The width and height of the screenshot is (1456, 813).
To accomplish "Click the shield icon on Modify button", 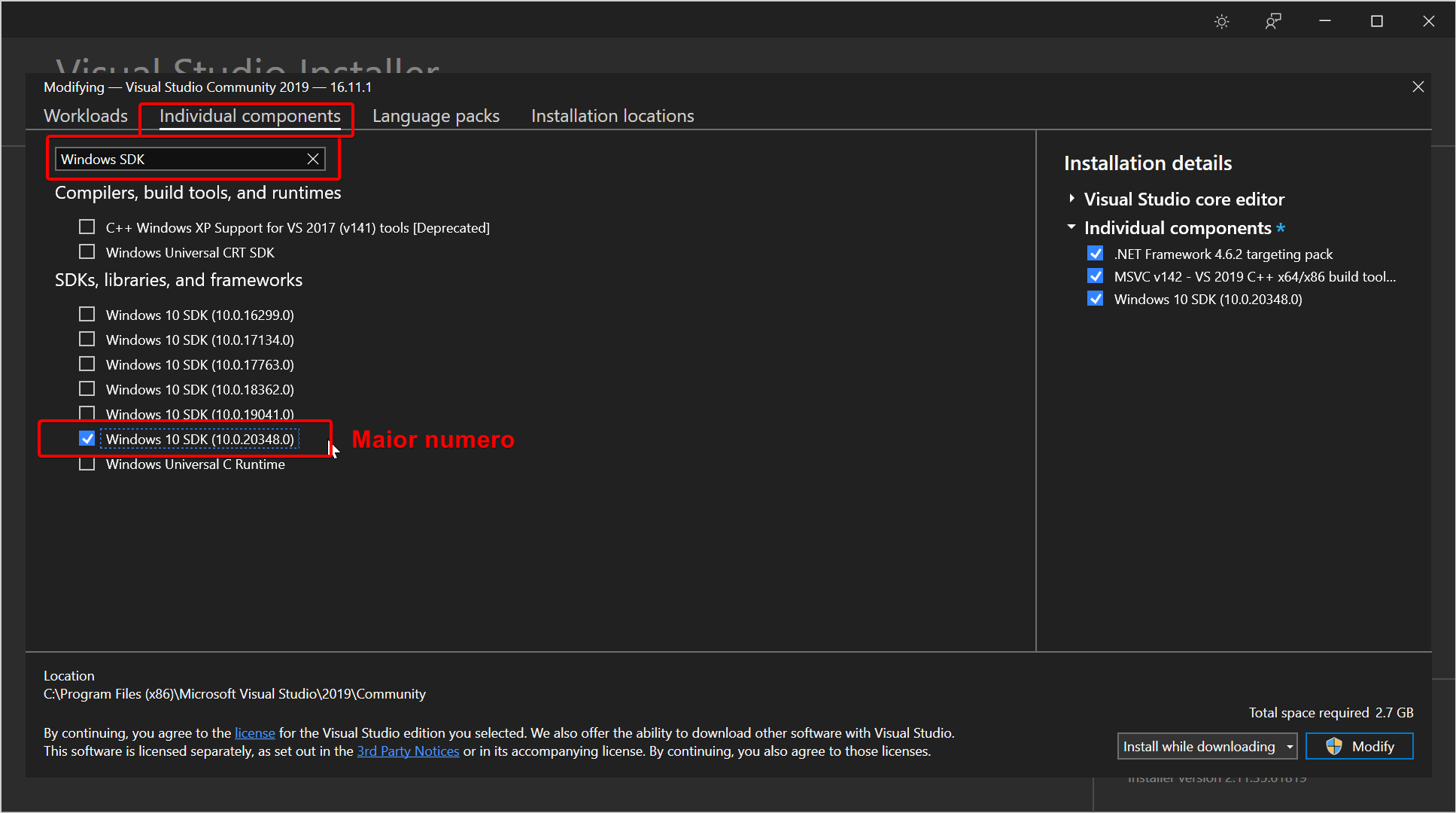I will pyautogui.click(x=1334, y=746).
